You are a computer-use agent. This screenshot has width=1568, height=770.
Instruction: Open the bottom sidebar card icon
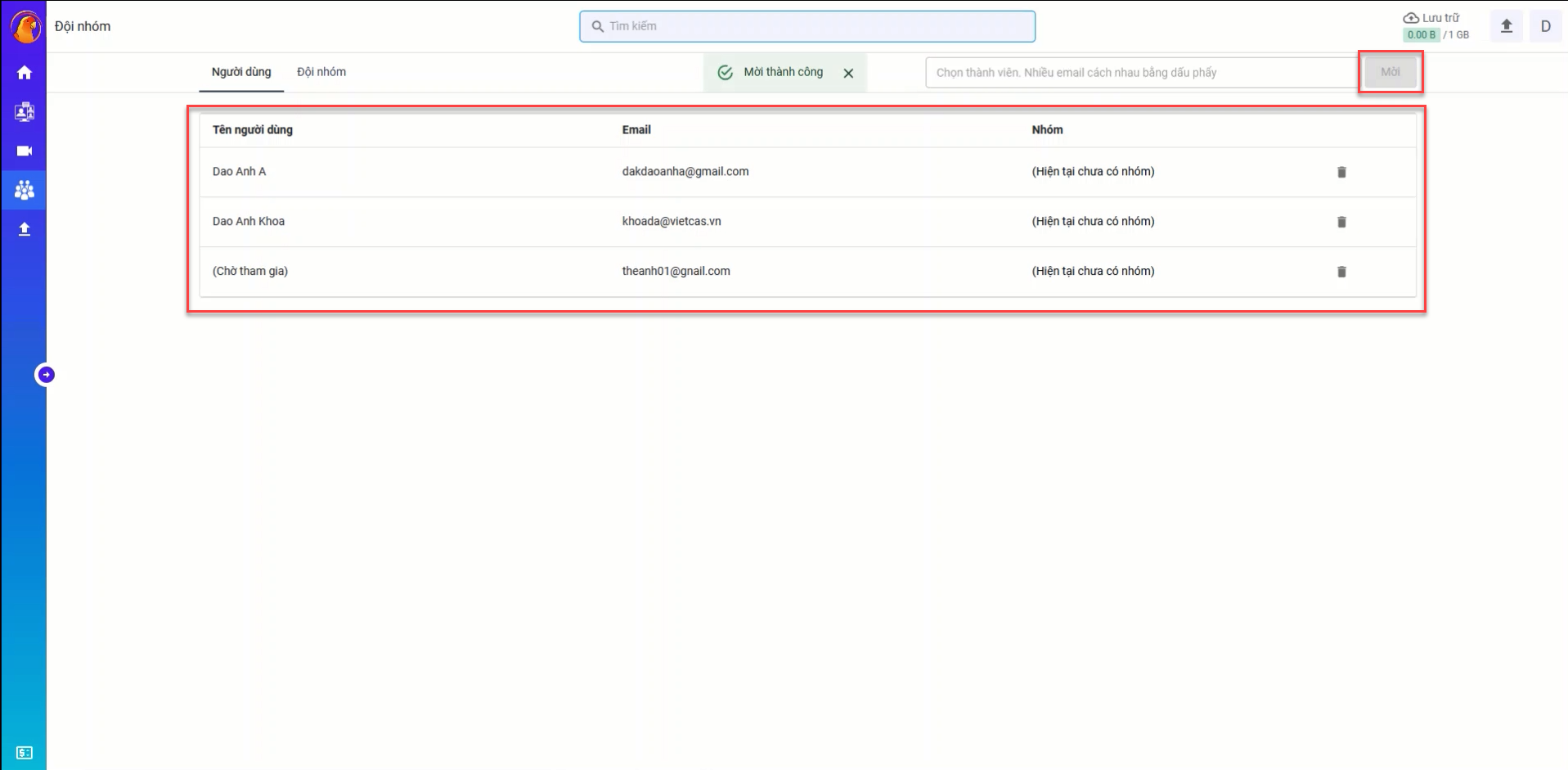point(25,752)
